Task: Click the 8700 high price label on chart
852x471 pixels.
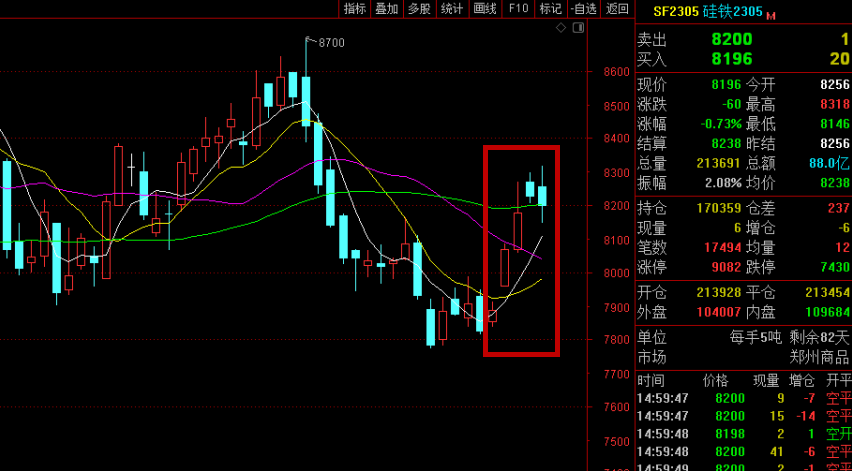Action: point(330,43)
